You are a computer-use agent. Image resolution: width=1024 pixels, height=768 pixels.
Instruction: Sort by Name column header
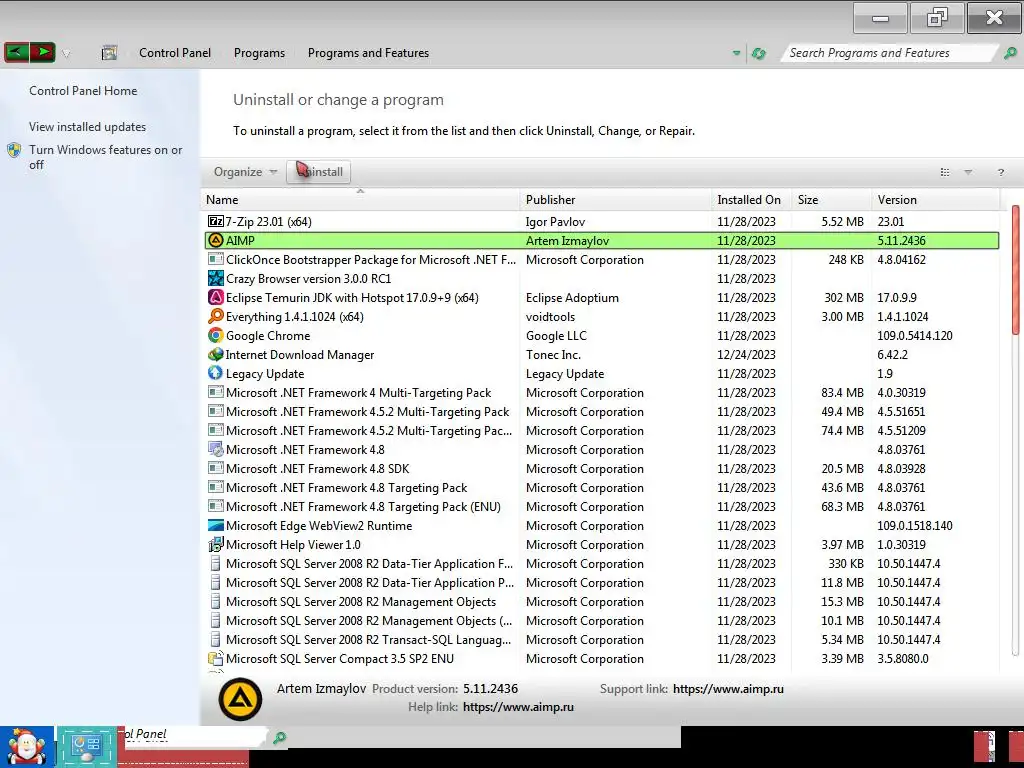pyautogui.click(x=361, y=200)
